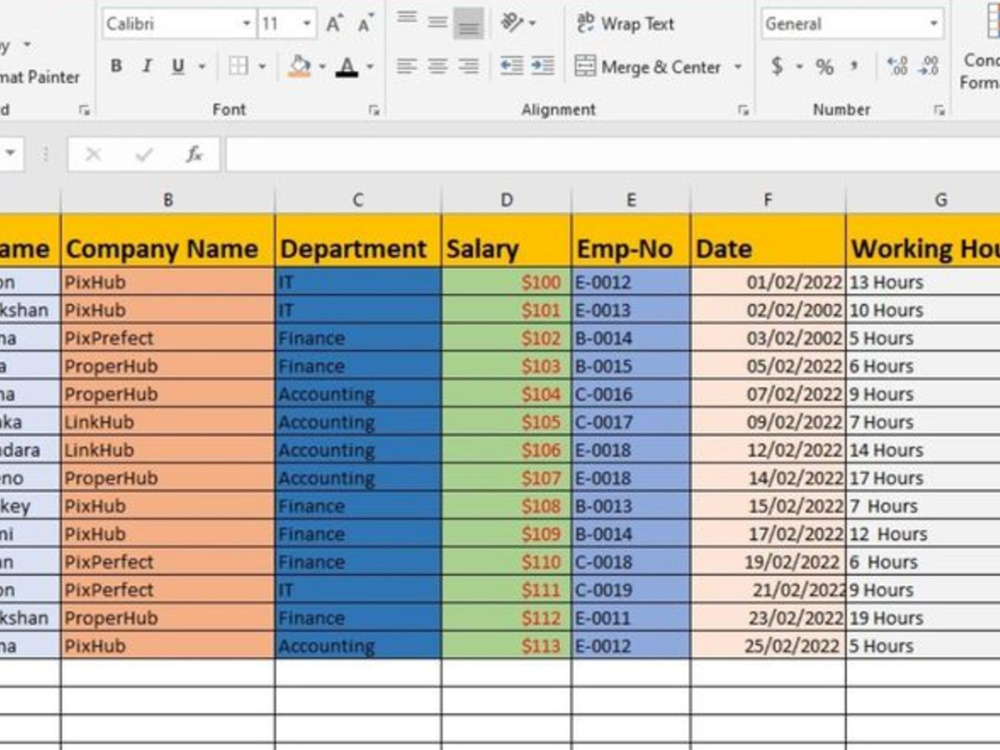Image resolution: width=1000 pixels, height=750 pixels.
Task: Select column B header
Action: click(x=168, y=200)
